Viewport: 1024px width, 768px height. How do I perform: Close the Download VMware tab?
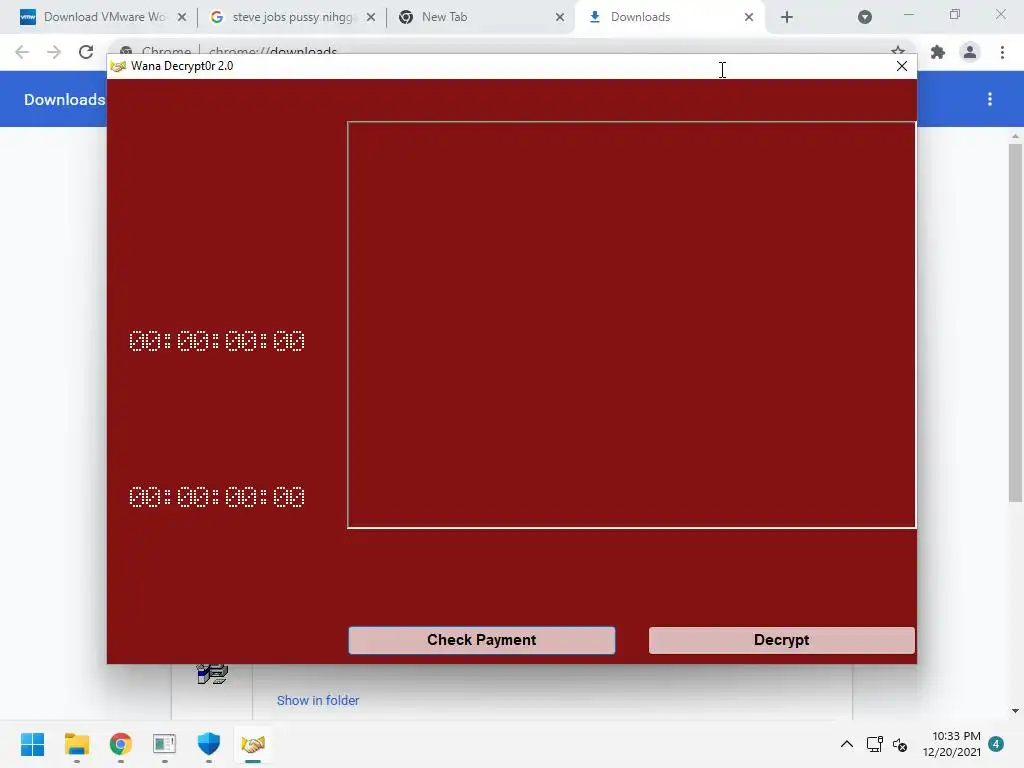coord(182,17)
